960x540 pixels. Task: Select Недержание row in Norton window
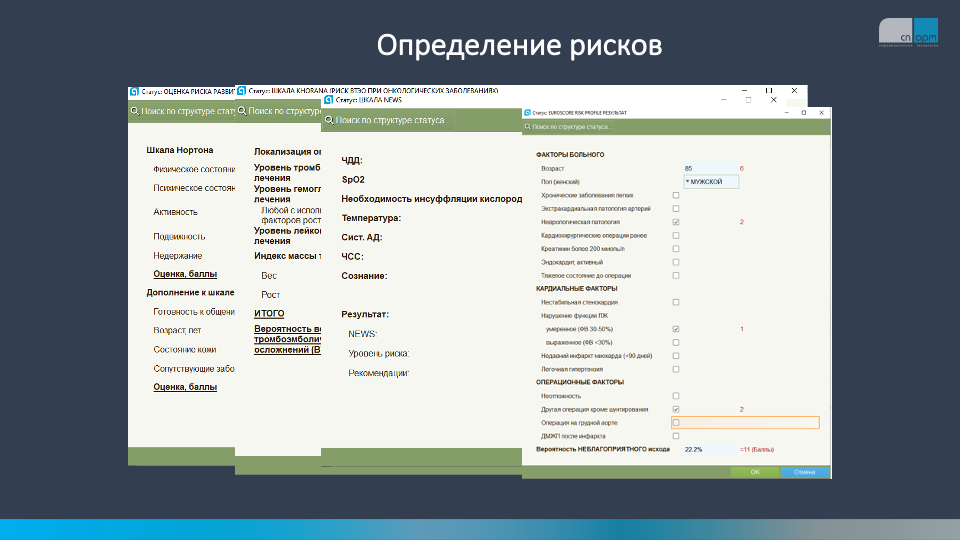(x=178, y=256)
